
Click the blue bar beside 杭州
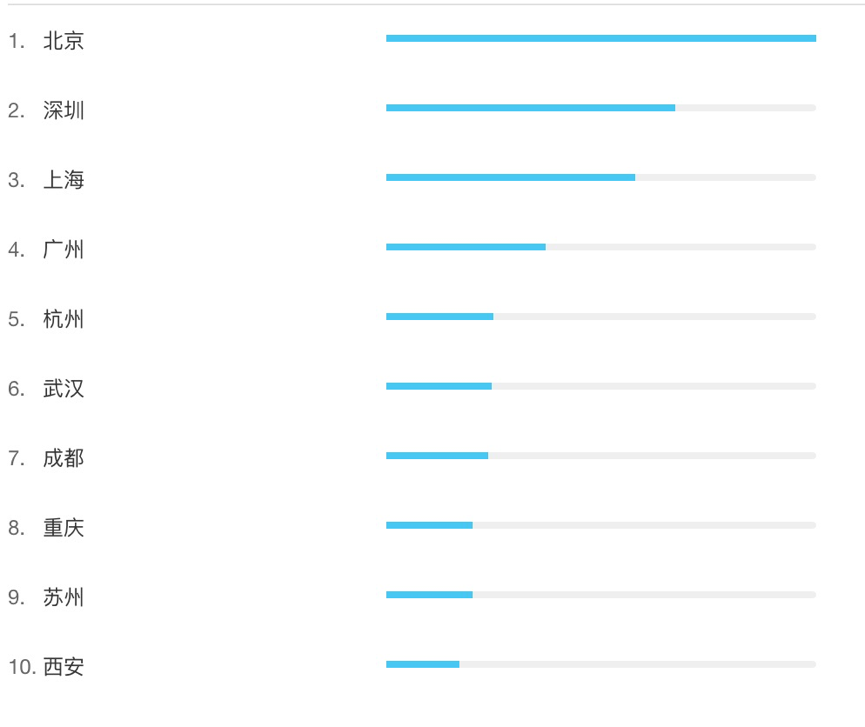(440, 317)
